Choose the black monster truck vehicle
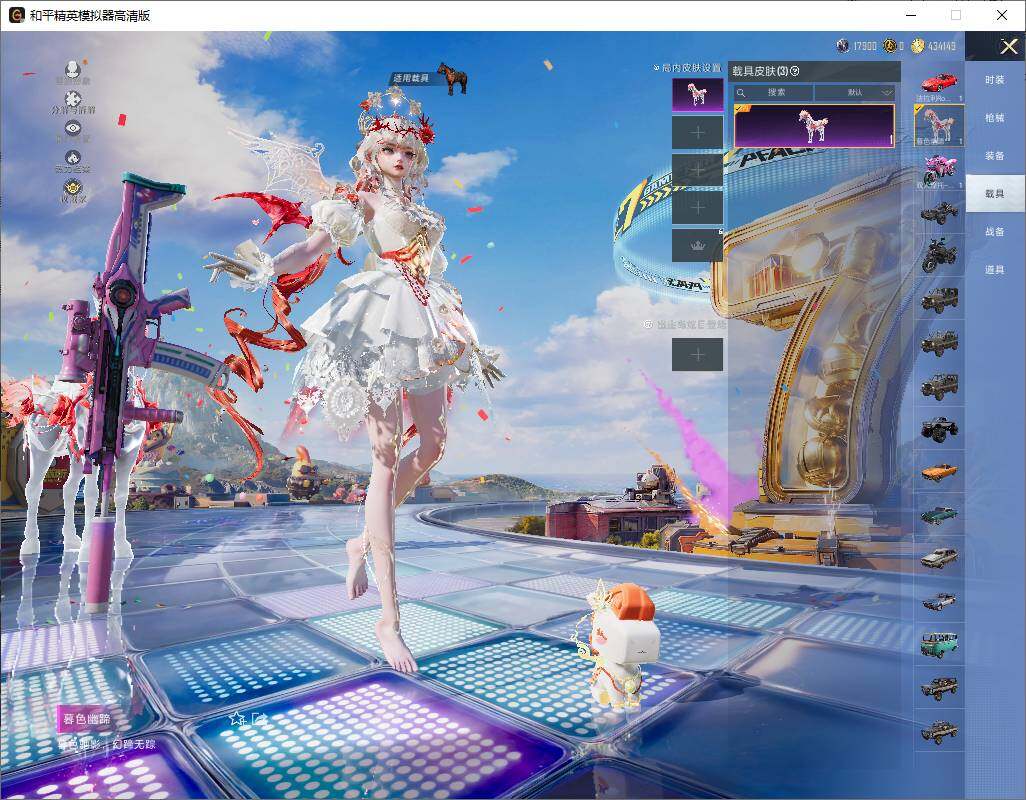 pyautogui.click(x=939, y=429)
